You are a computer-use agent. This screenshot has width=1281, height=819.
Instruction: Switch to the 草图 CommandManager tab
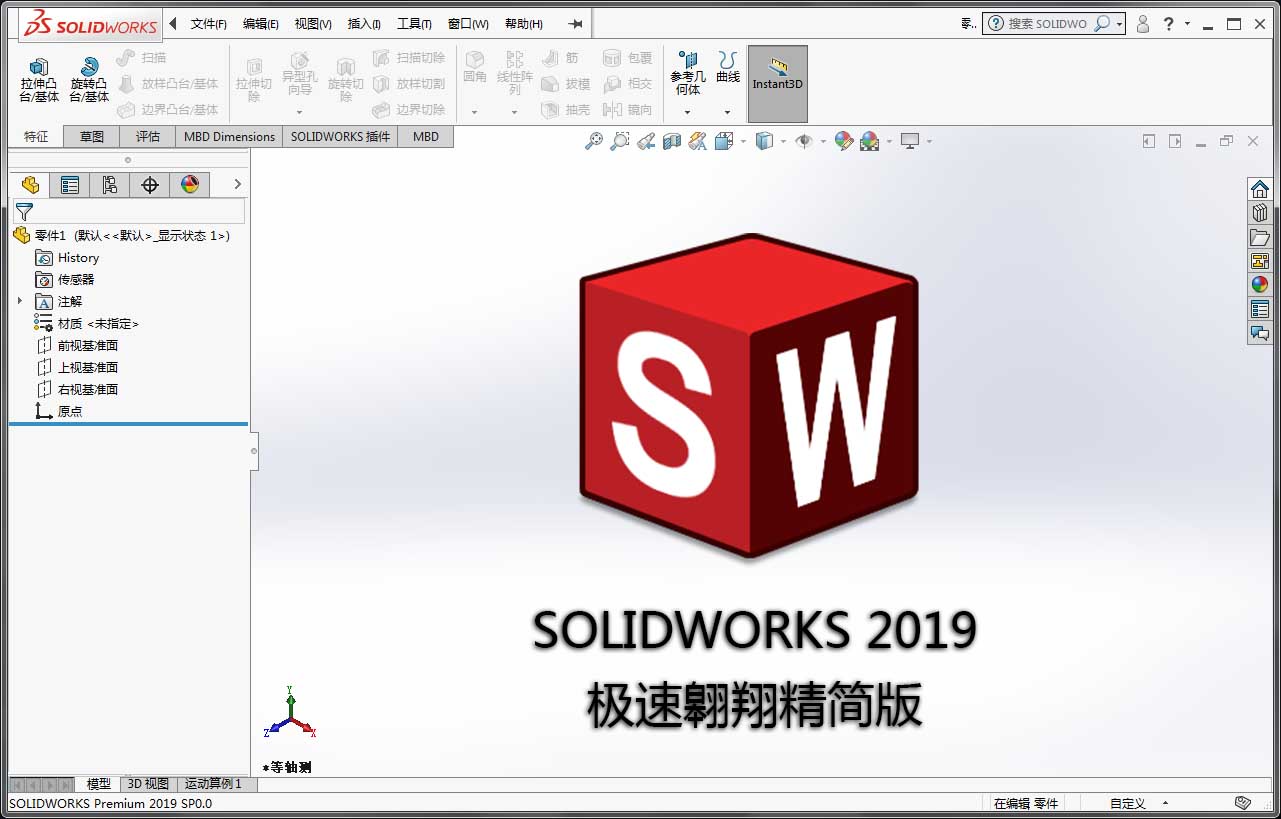pyautogui.click(x=91, y=136)
